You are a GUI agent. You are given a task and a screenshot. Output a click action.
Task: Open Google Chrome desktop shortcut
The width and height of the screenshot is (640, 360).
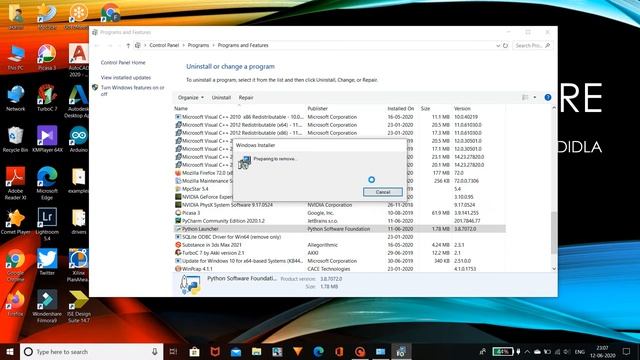pyautogui.click(x=16, y=265)
